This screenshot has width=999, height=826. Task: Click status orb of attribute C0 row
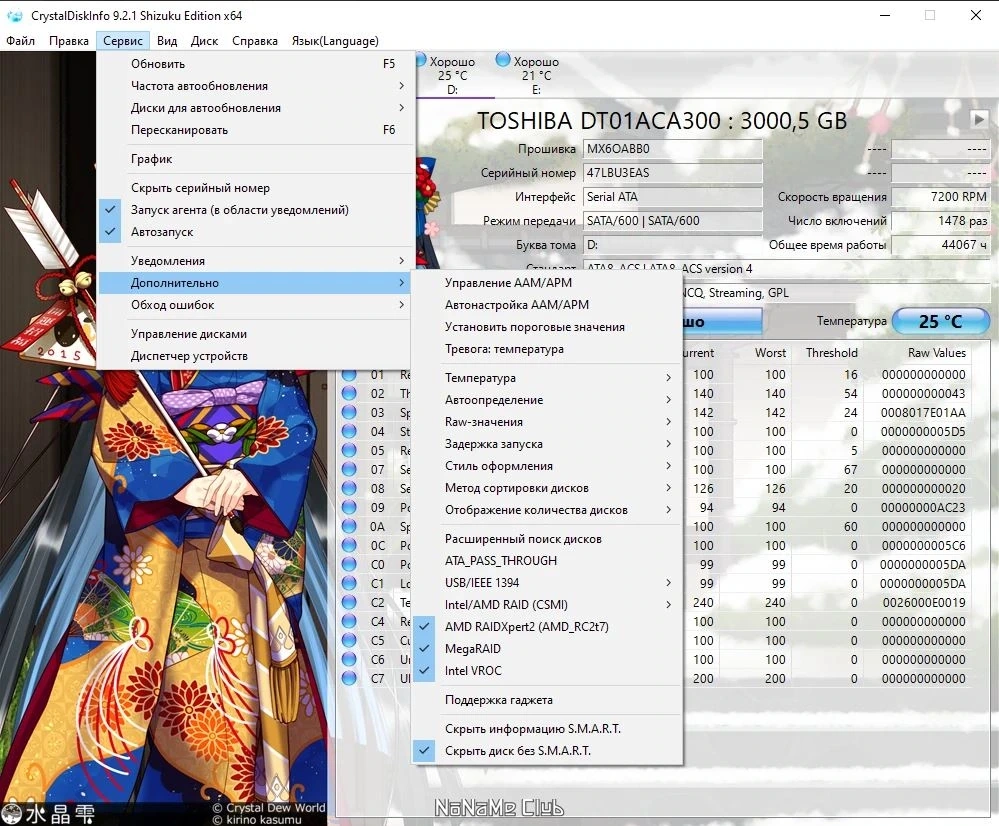click(349, 565)
